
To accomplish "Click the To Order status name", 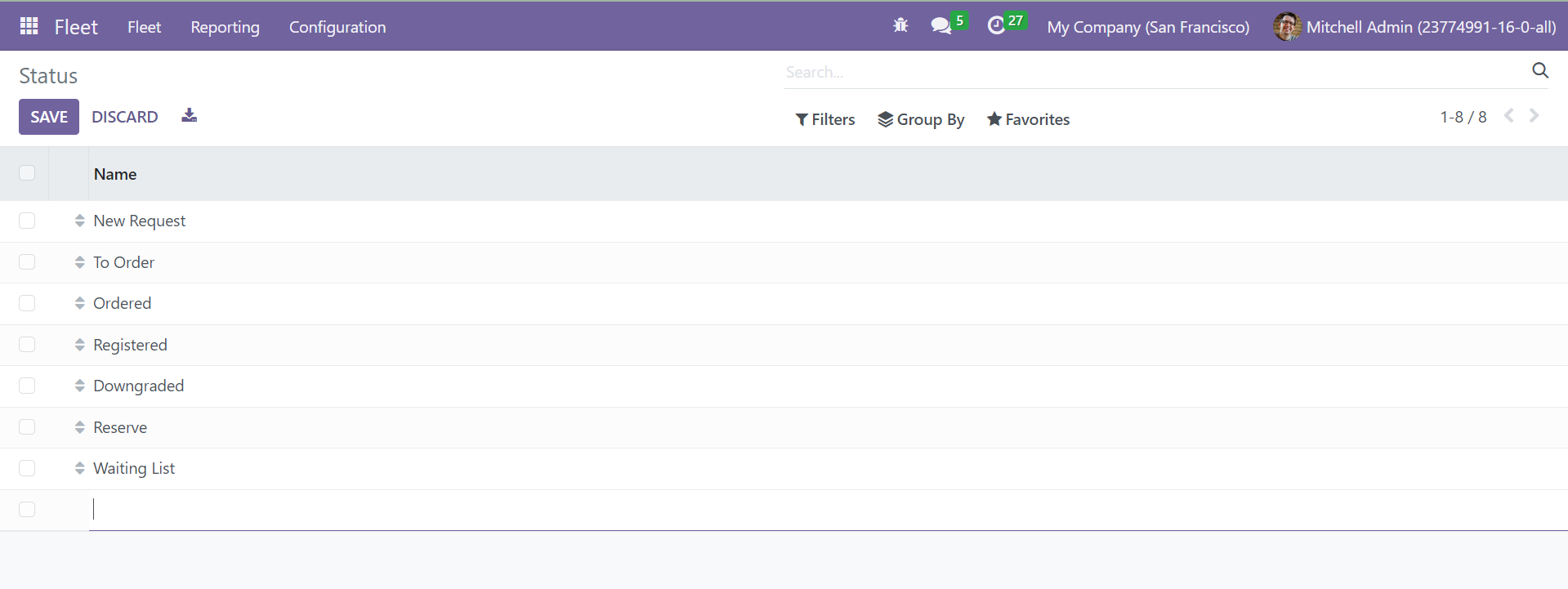I will [x=123, y=262].
